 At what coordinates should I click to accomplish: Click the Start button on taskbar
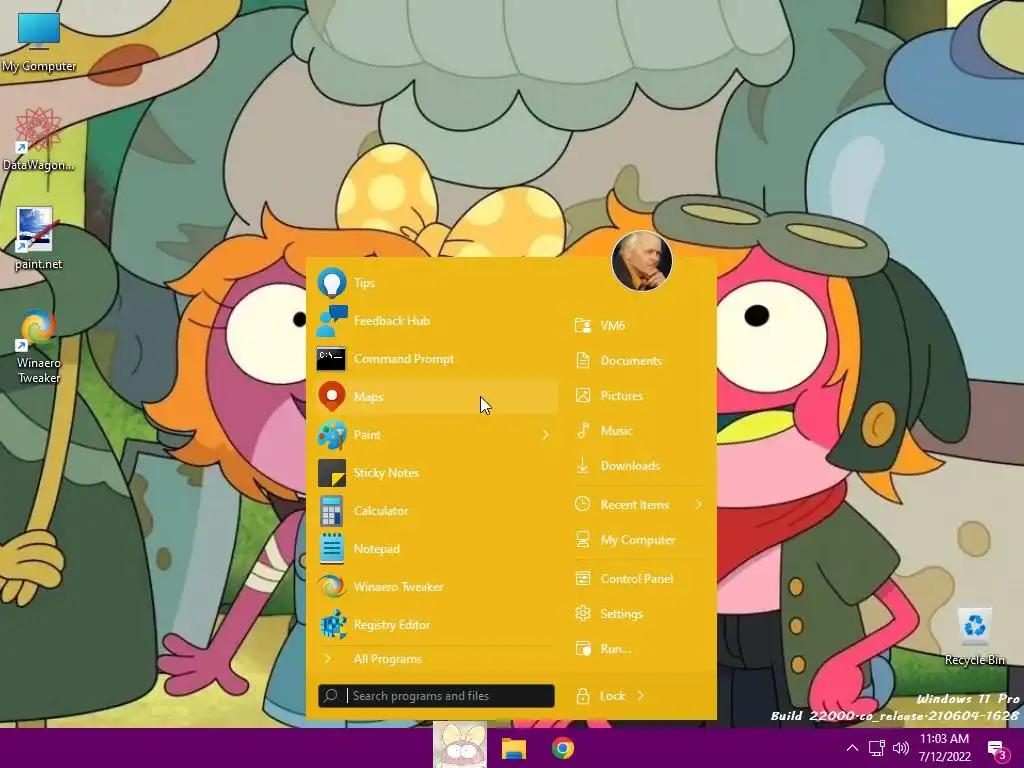tap(460, 745)
